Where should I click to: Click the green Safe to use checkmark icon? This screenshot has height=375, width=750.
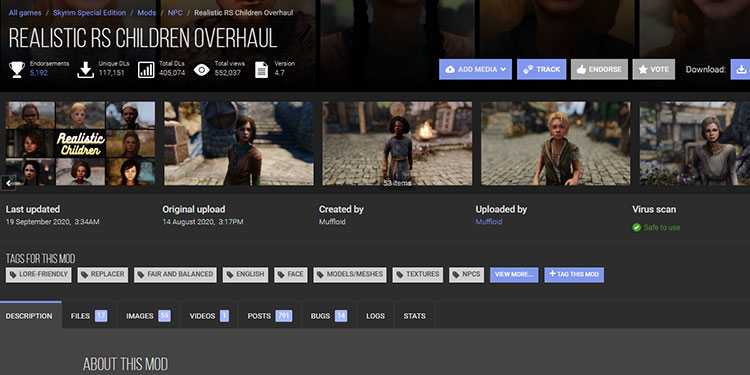coord(637,228)
